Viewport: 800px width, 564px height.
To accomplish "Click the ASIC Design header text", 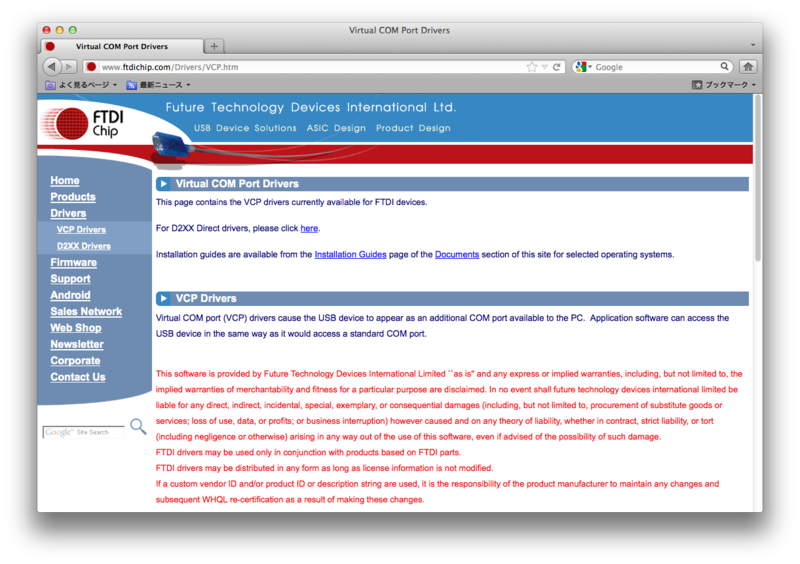I will tap(336, 128).
